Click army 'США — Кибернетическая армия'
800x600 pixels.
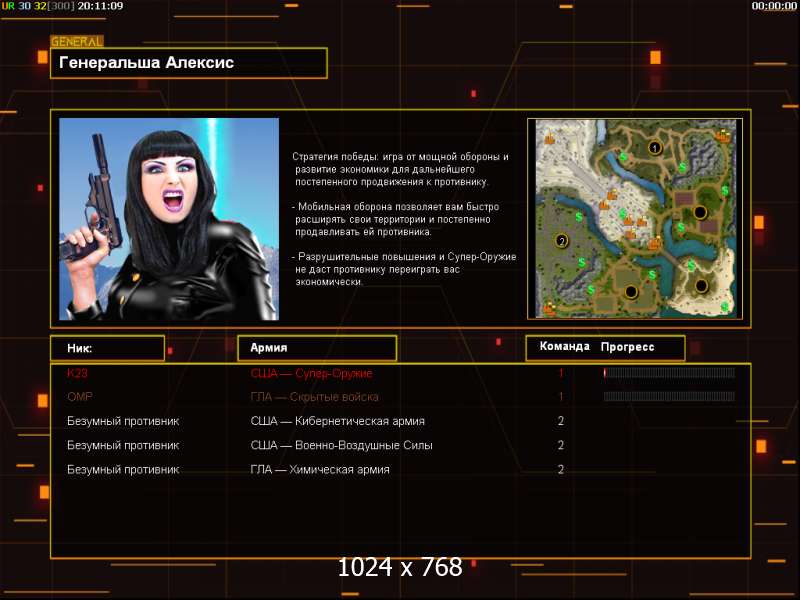click(x=337, y=421)
